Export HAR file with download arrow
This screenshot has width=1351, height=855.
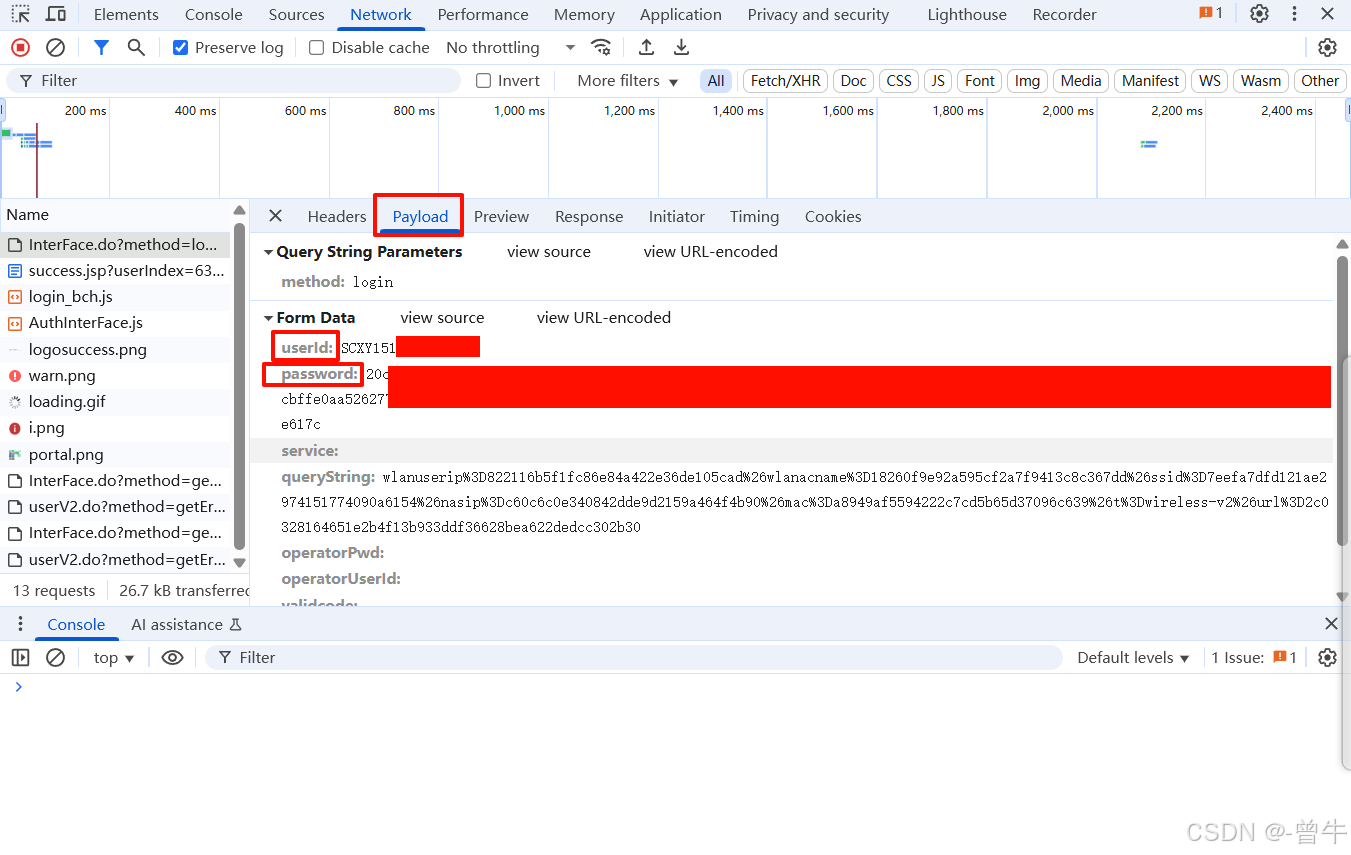pos(681,47)
